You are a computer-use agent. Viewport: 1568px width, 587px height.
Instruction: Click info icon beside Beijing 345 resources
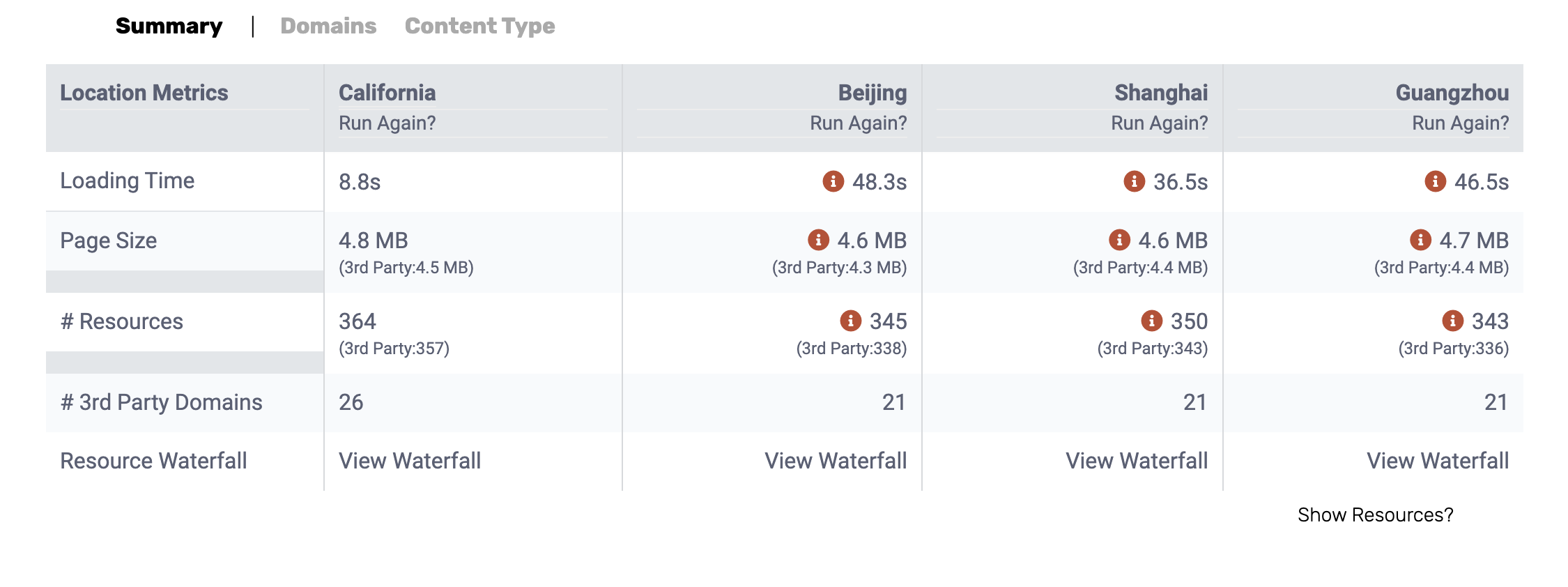point(850,321)
